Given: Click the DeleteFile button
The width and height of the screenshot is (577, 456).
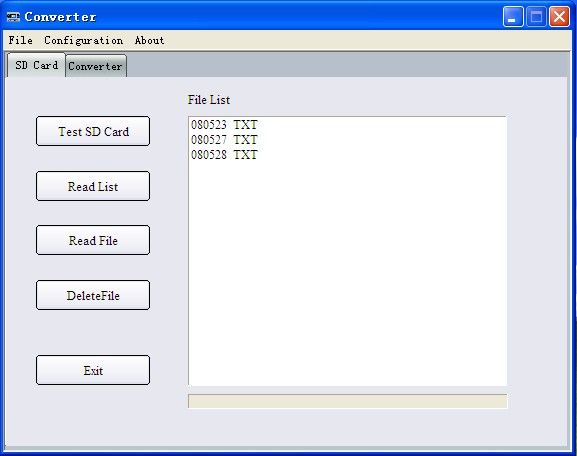Looking at the screenshot, I should coord(93,295).
